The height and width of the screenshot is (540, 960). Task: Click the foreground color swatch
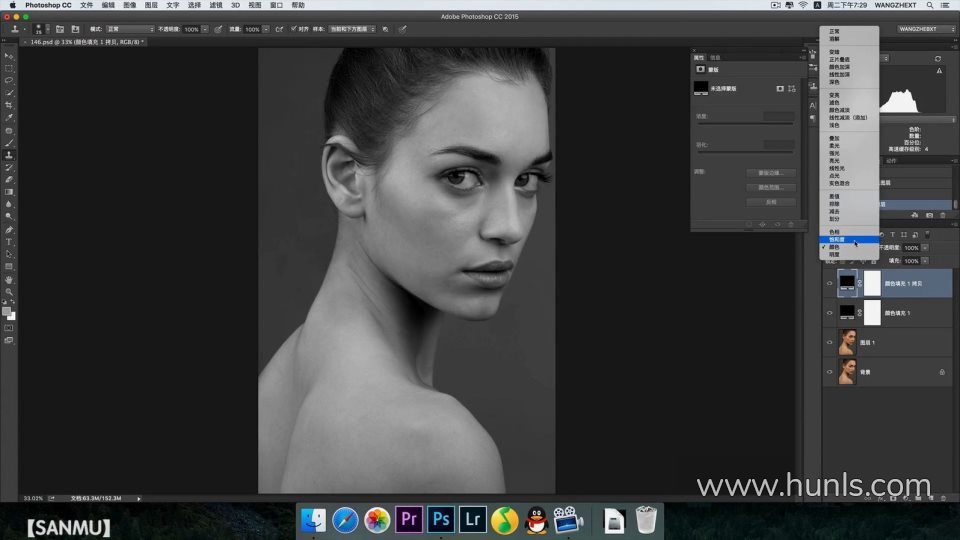[7, 311]
